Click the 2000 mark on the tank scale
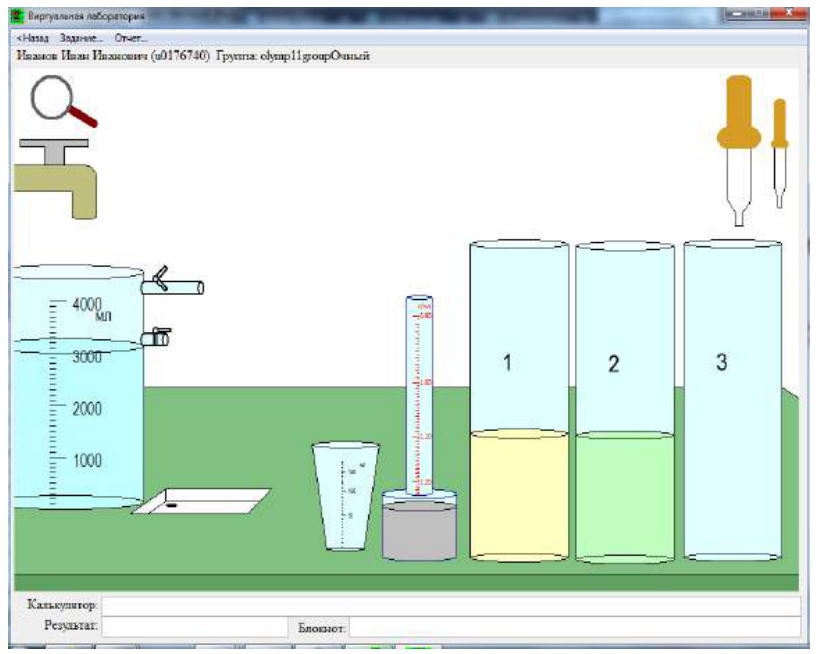 point(87,408)
